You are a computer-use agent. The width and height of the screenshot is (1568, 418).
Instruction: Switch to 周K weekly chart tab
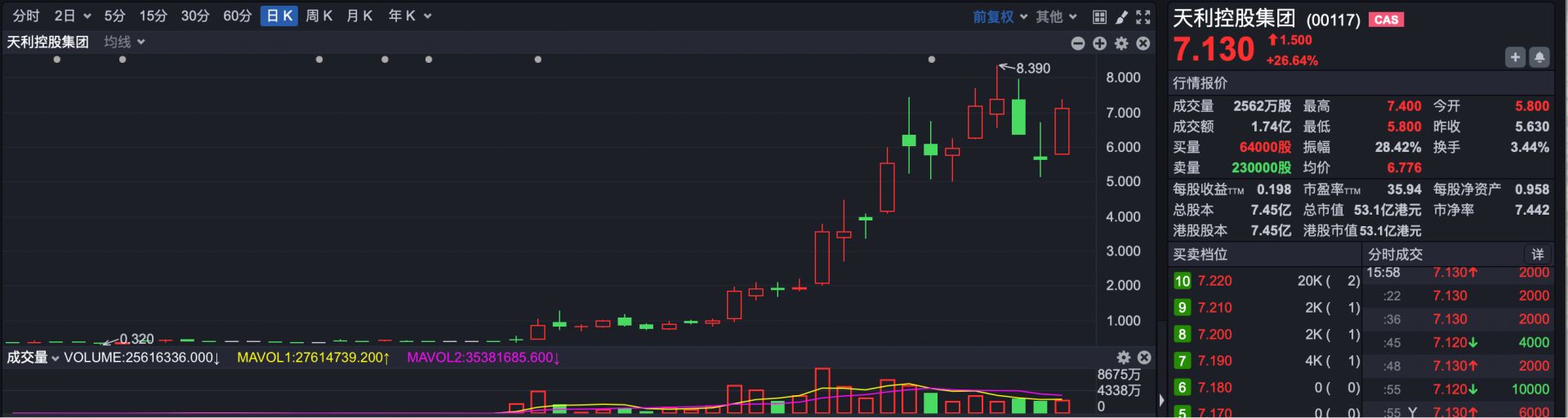[x=319, y=16]
